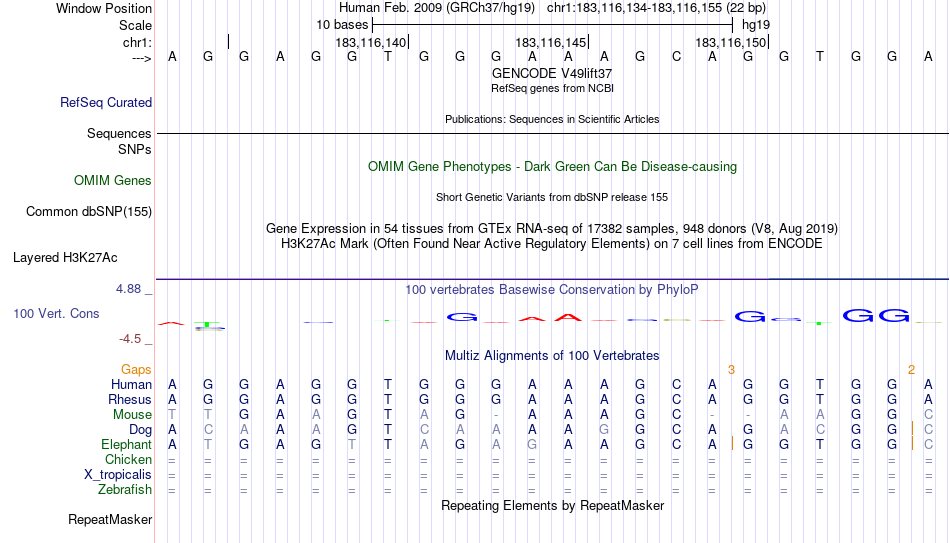Select the Dog alignment row label
Viewport: 950px width, 543px height.
tap(141, 429)
